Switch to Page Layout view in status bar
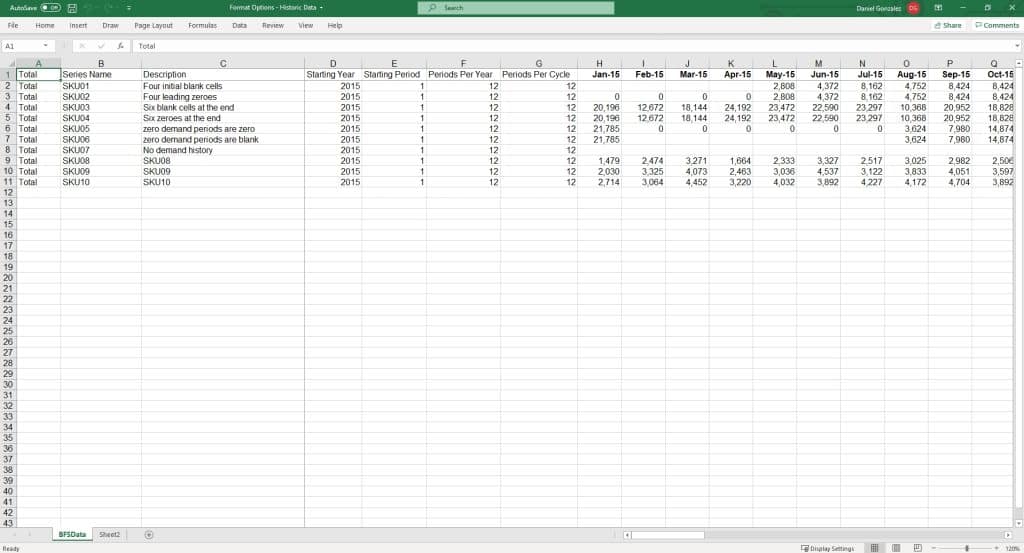This screenshot has width=1024, height=553. [895, 548]
